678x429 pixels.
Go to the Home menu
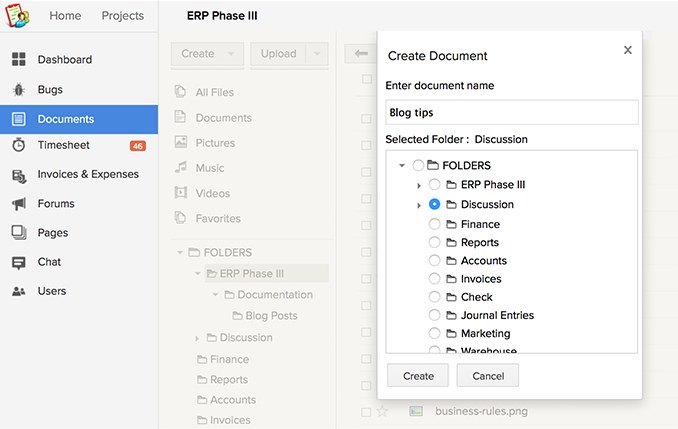pyautogui.click(x=66, y=16)
